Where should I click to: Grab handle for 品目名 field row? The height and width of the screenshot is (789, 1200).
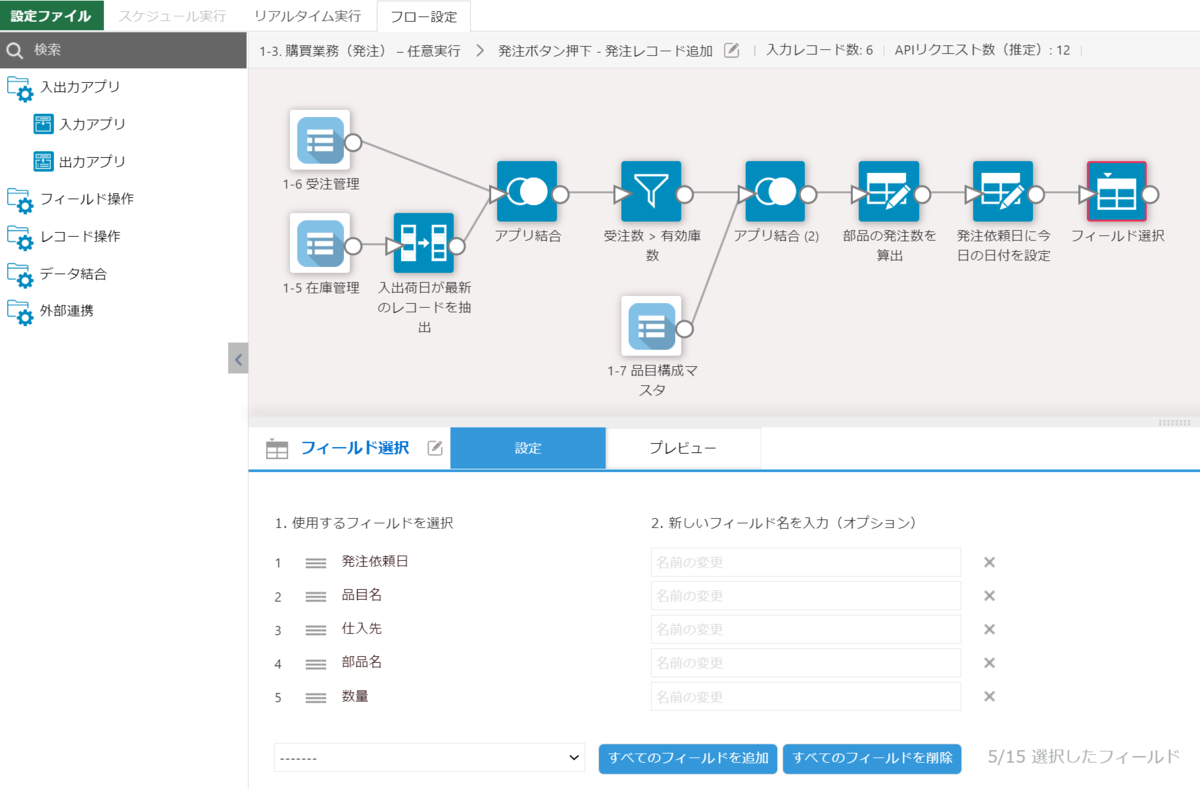point(316,597)
